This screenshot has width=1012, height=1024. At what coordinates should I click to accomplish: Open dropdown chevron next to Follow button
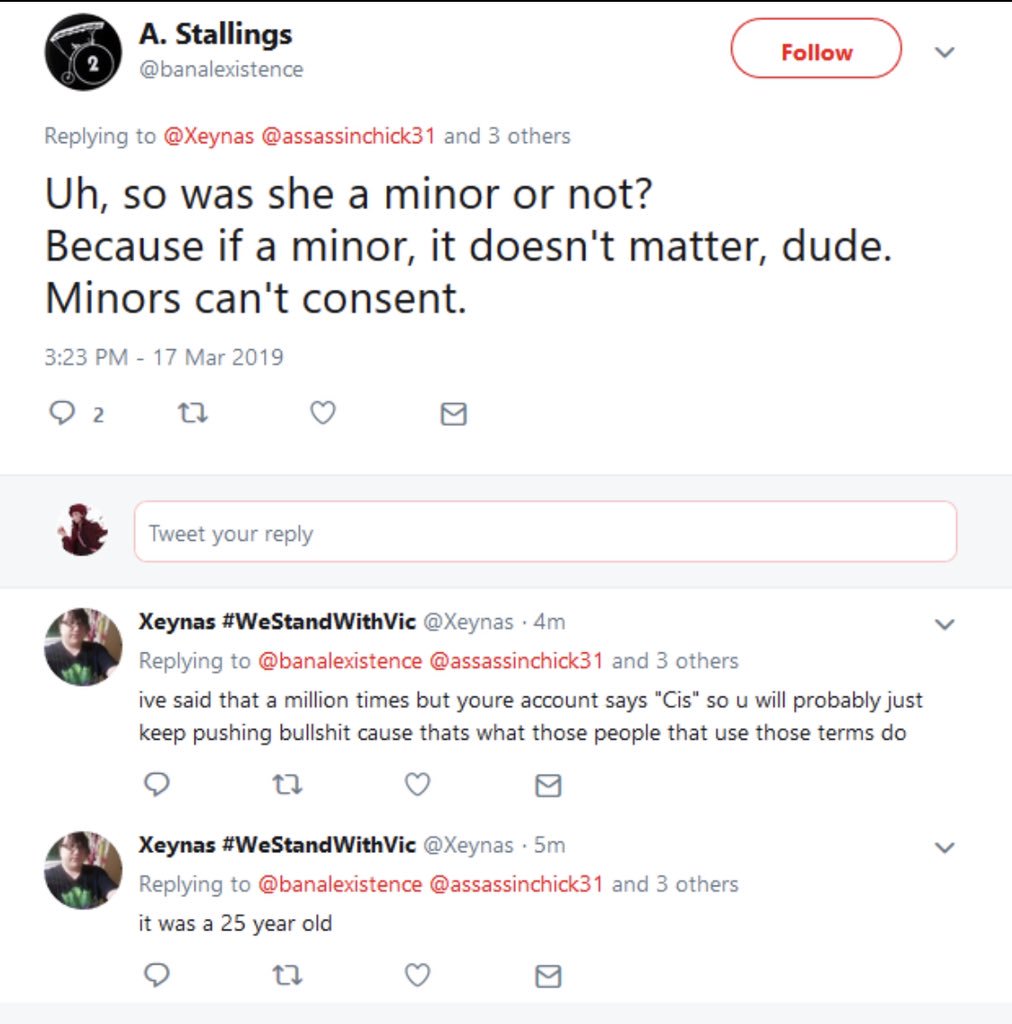click(944, 52)
